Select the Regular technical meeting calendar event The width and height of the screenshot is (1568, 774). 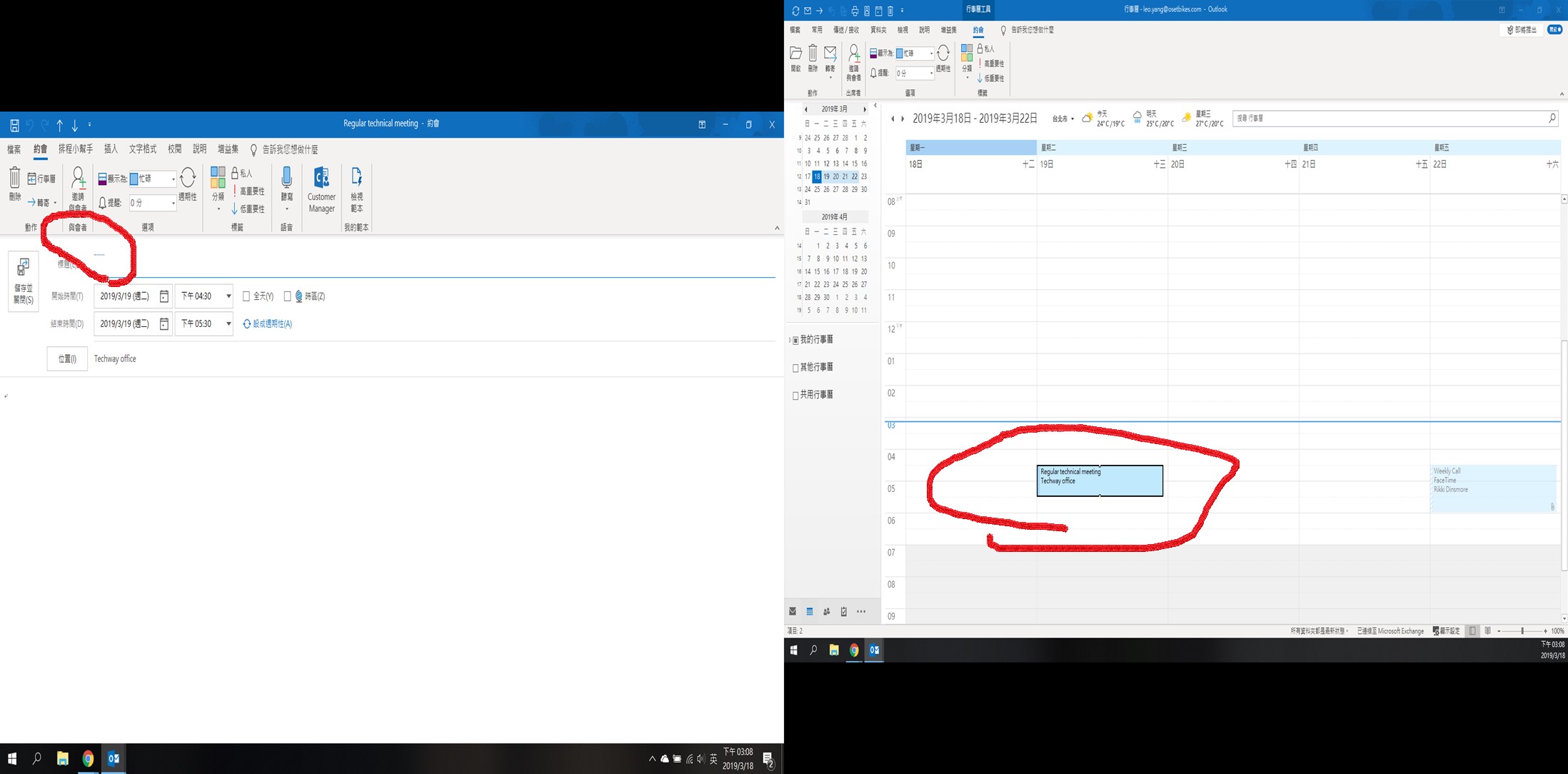1100,481
